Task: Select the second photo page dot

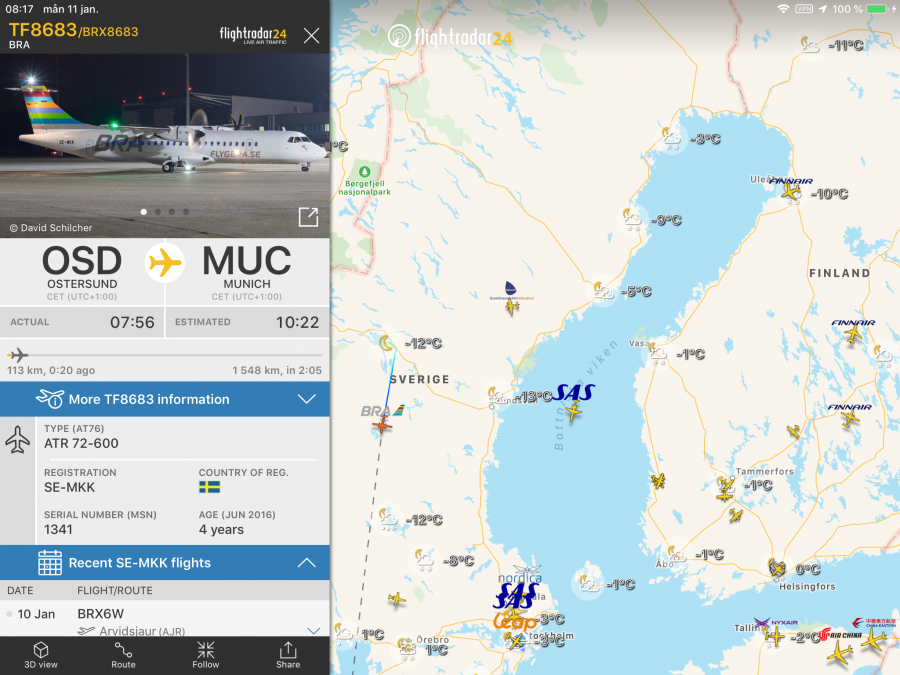Action: [x=158, y=212]
